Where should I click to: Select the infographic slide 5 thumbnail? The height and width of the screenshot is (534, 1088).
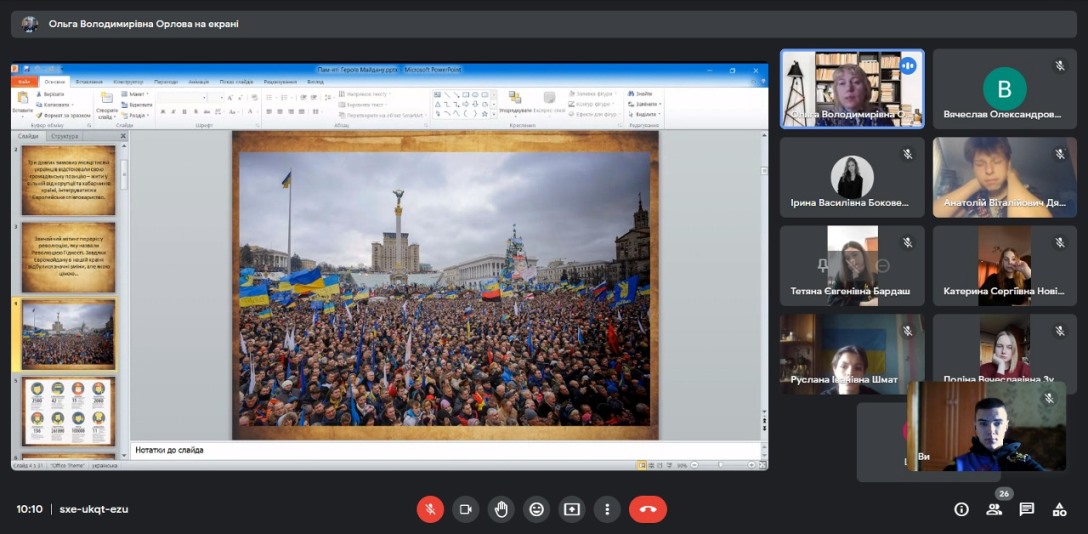pyautogui.click(x=69, y=411)
